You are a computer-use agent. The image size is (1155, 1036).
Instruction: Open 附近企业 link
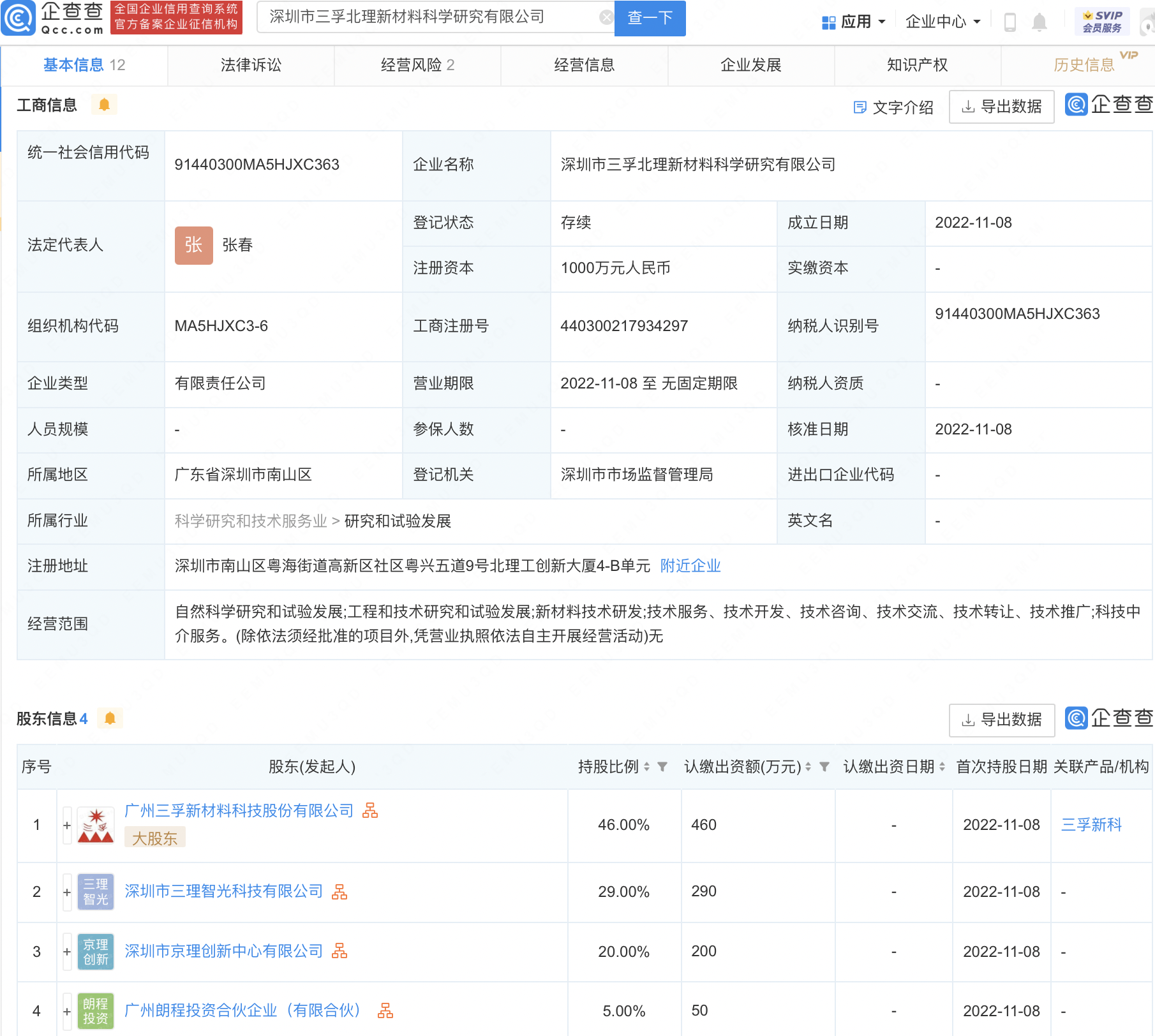(x=690, y=566)
